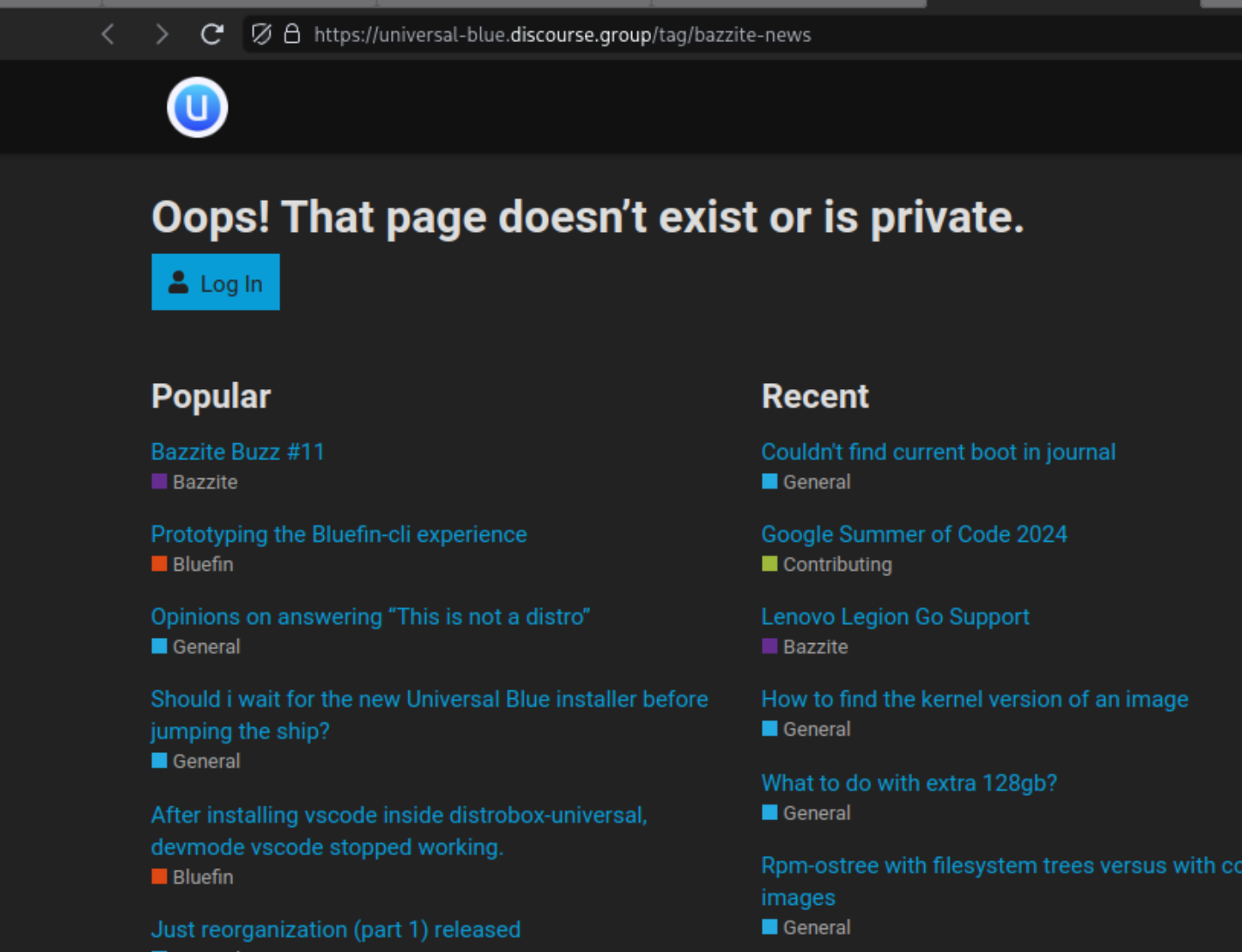
Task: Select Contributing category under Google Summer of Code
Action: 827,565
